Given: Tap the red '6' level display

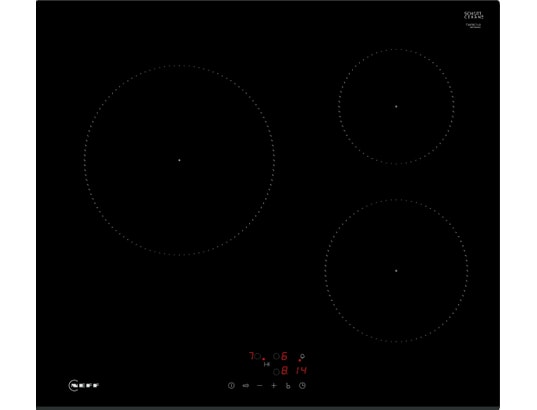Looking at the screenshot, I should coord(284,356).
